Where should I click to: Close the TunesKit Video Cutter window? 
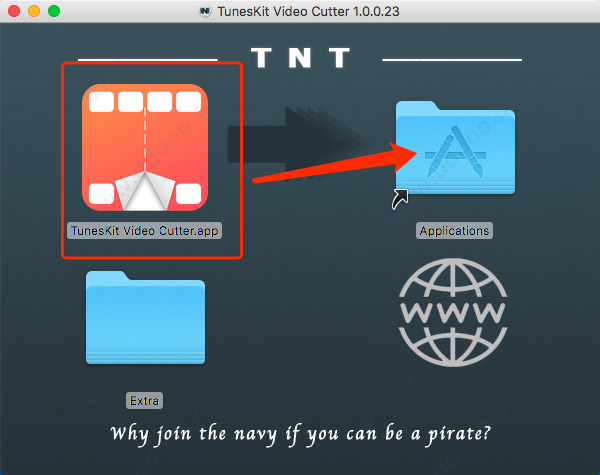[14, 11]
